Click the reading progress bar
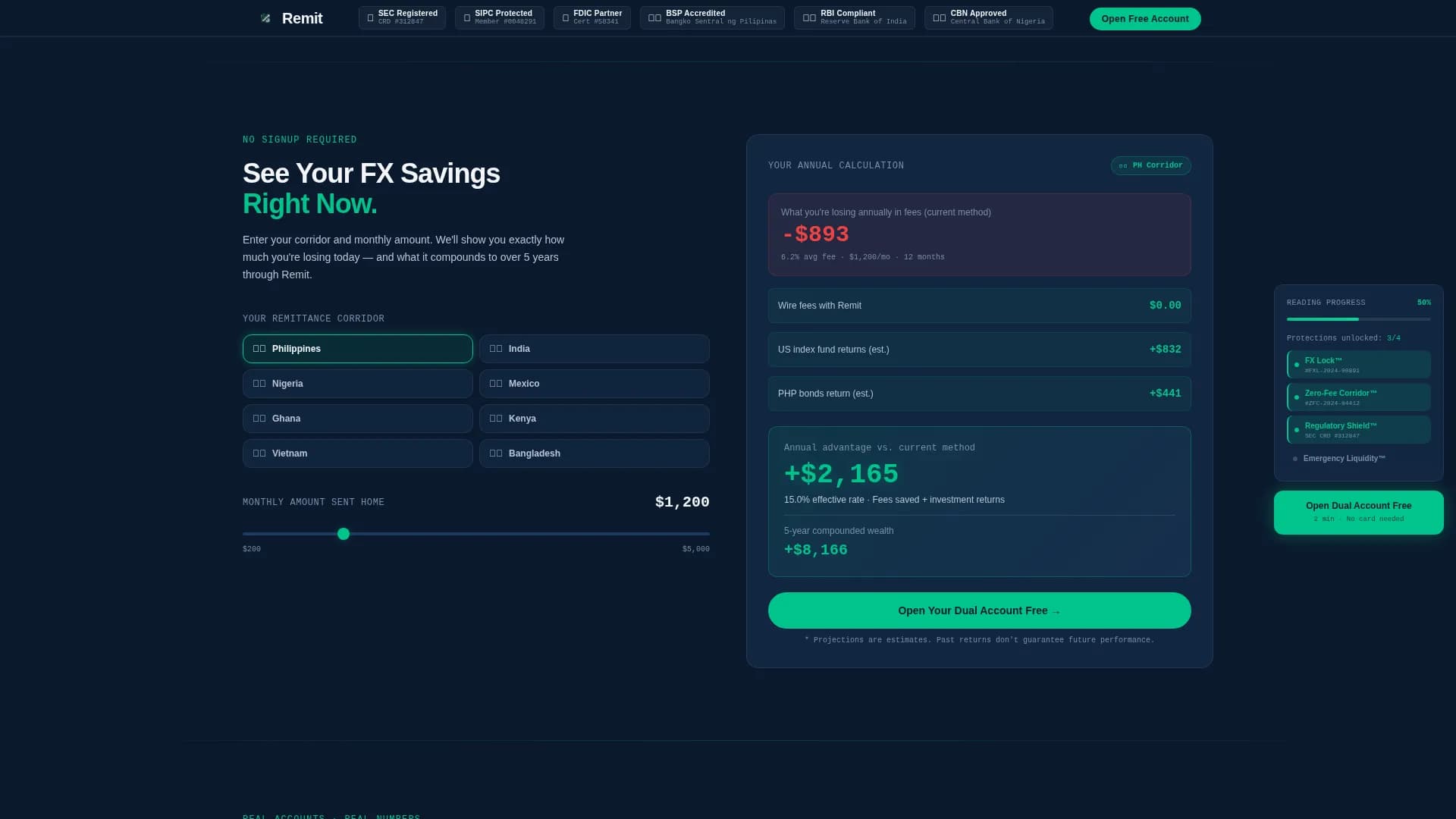The height and width of the screenshot is (819, 1456). [x=1358, y=319]
